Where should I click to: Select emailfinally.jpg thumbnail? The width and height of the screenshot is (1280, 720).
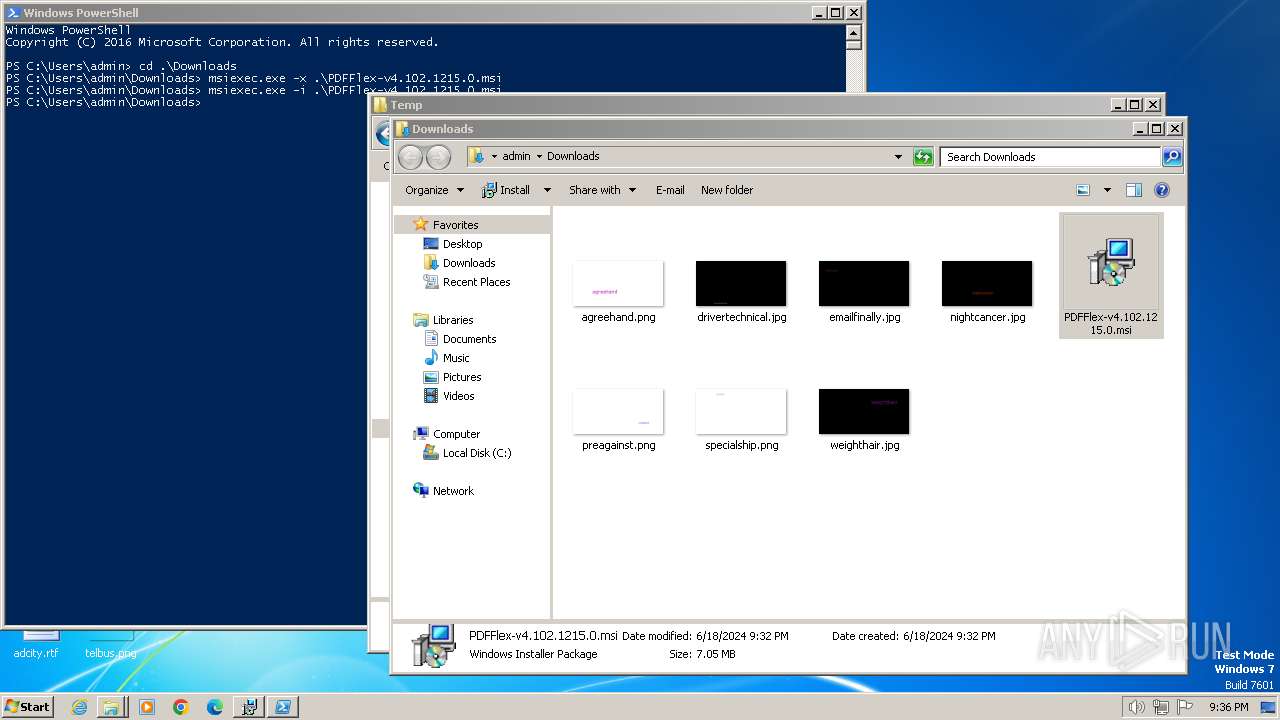pos(864,283)
